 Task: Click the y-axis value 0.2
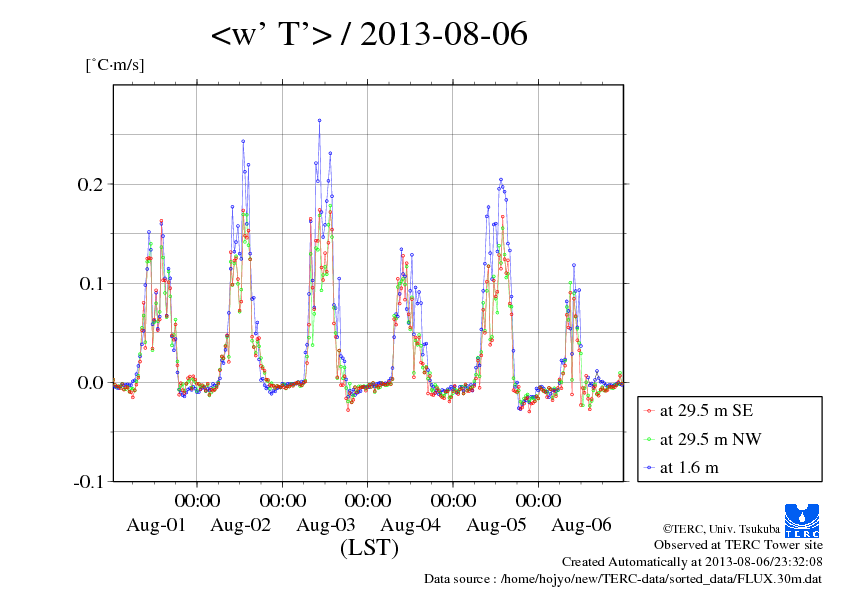[90, 184]
